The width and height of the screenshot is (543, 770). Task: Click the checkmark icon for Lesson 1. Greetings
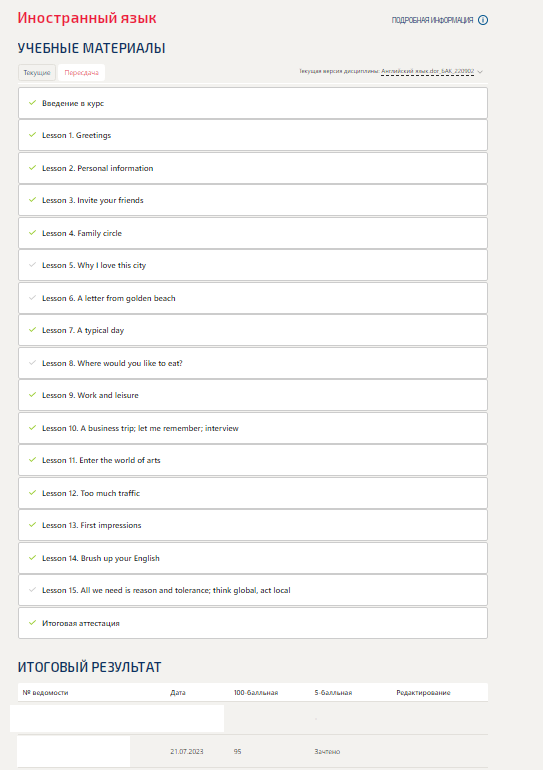32,135
